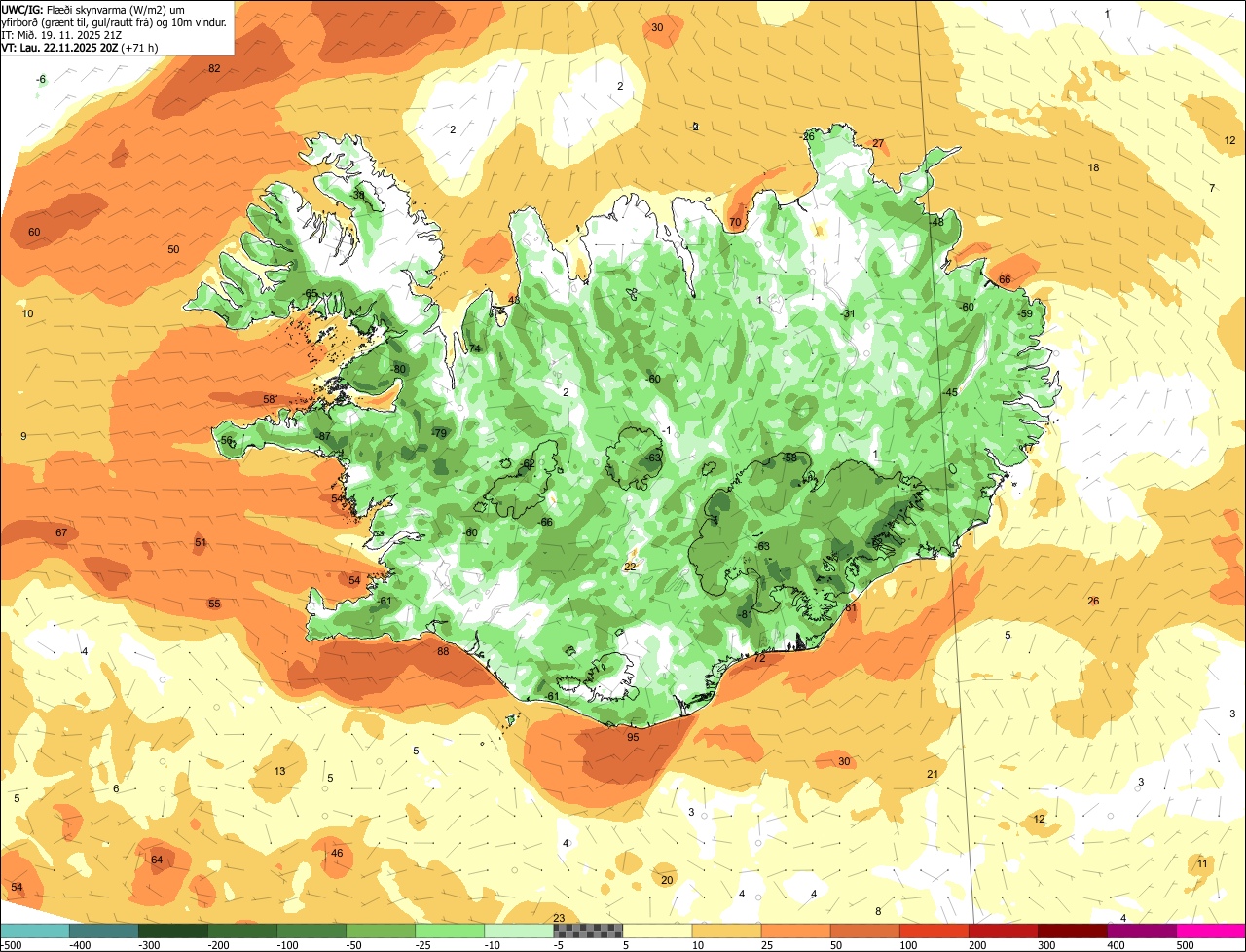Click legend swatch between 300 and 400

pos(1072,931)
